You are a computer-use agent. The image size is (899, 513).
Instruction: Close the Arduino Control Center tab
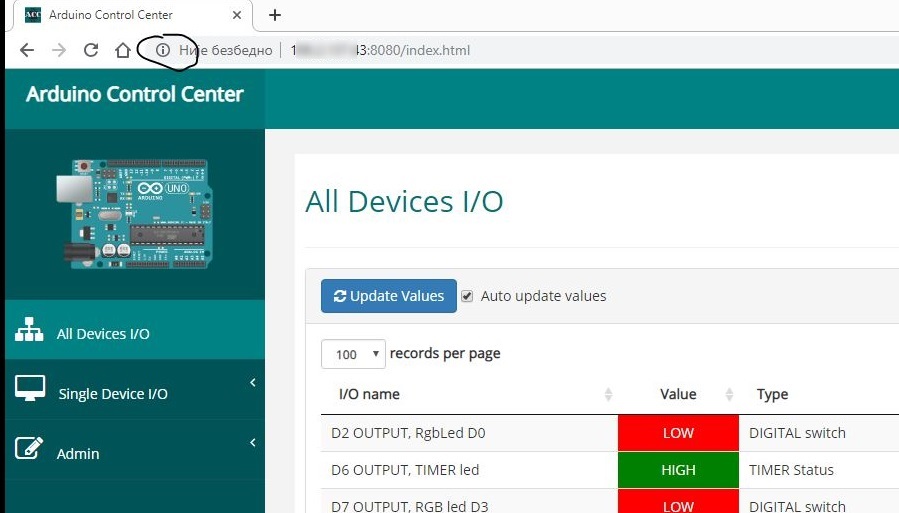click(237, 15)
